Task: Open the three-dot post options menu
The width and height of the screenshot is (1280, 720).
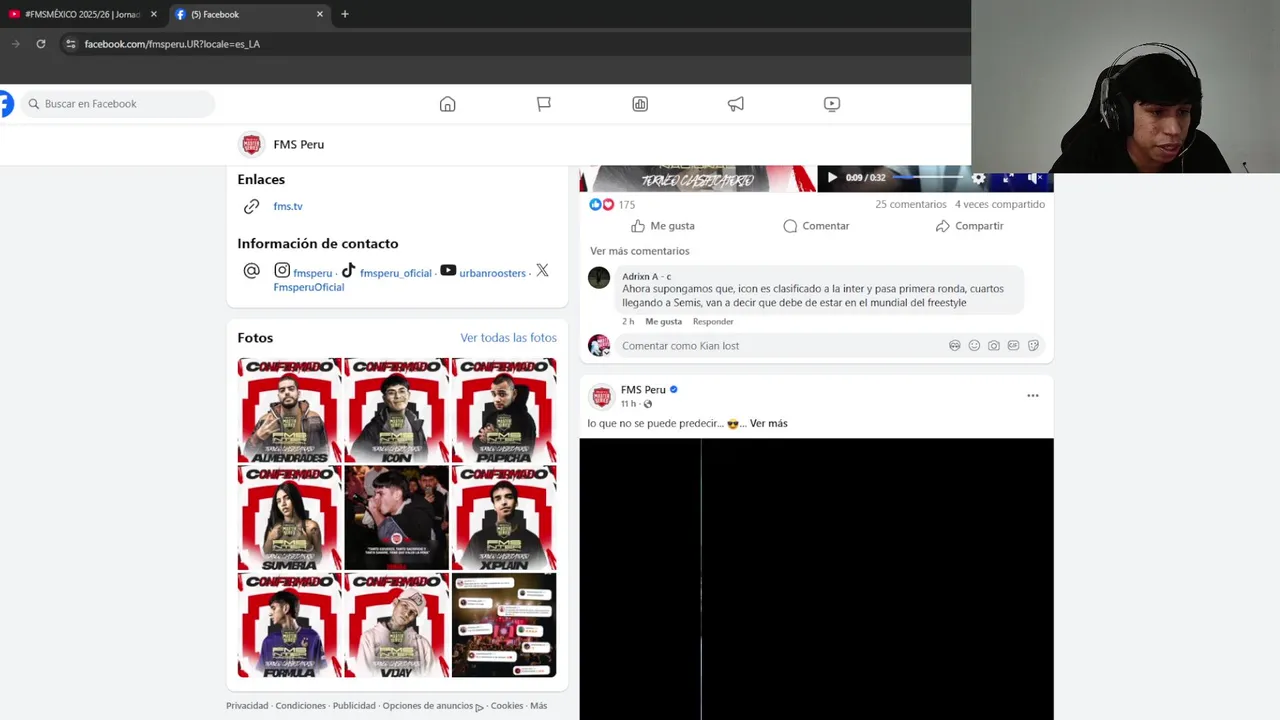Action: 1033,396
